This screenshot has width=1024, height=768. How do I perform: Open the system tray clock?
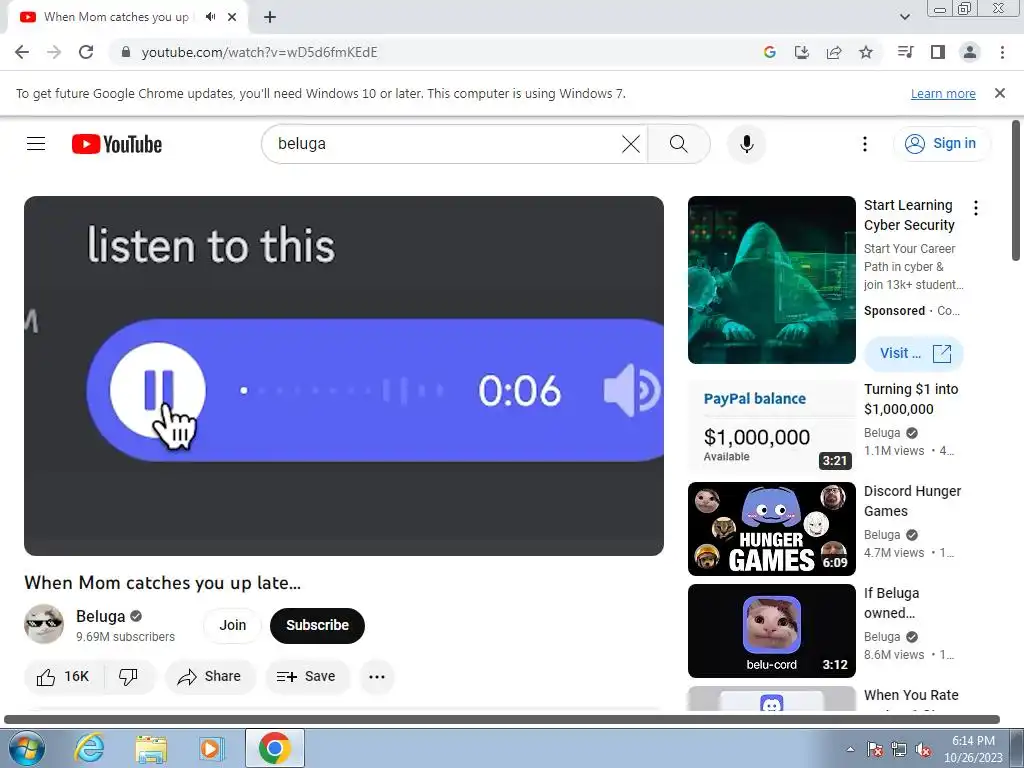click(x=973, y=749)
